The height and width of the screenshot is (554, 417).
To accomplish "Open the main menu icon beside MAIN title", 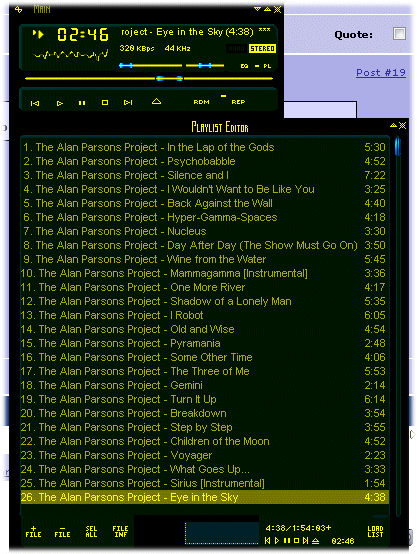I will pos(18,10).
